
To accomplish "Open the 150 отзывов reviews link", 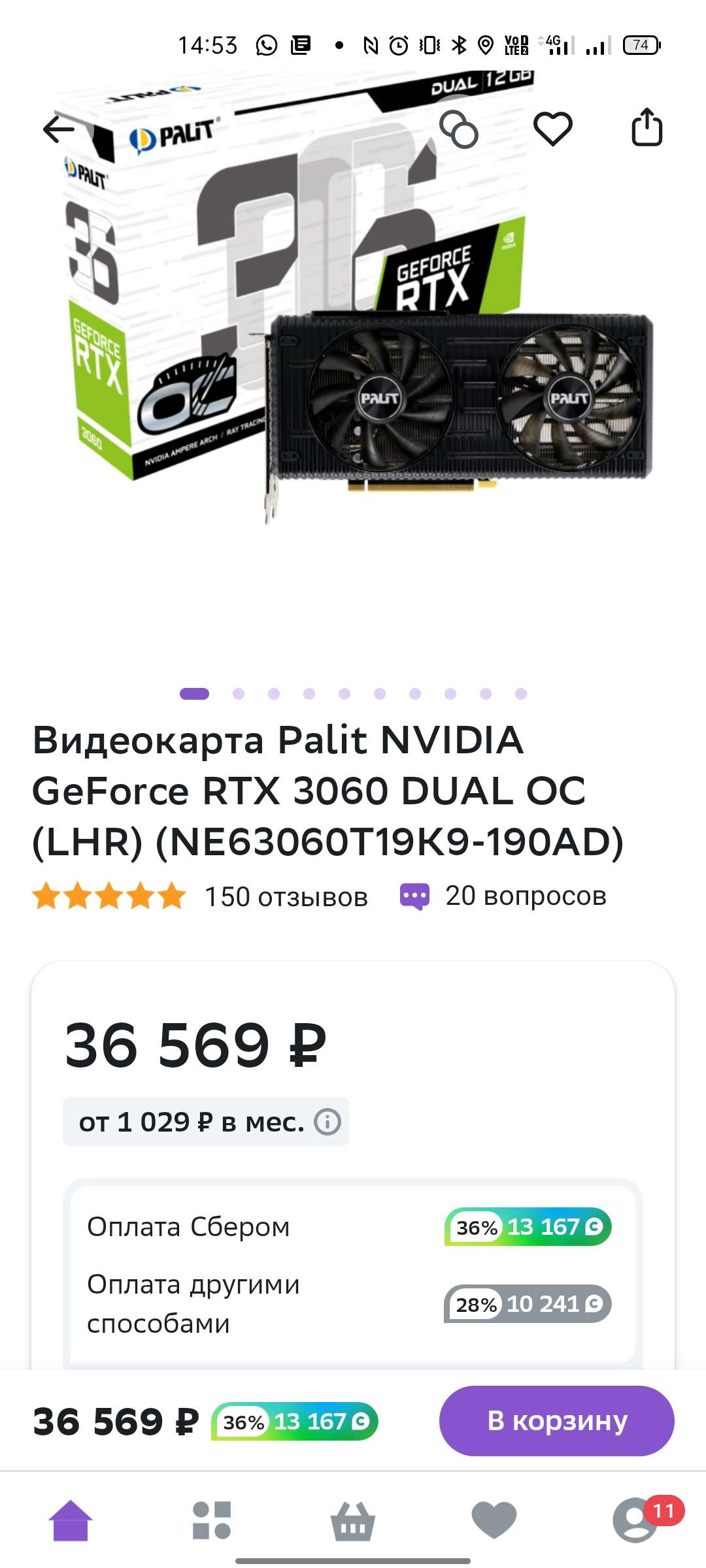I will [x=286, y=896].
